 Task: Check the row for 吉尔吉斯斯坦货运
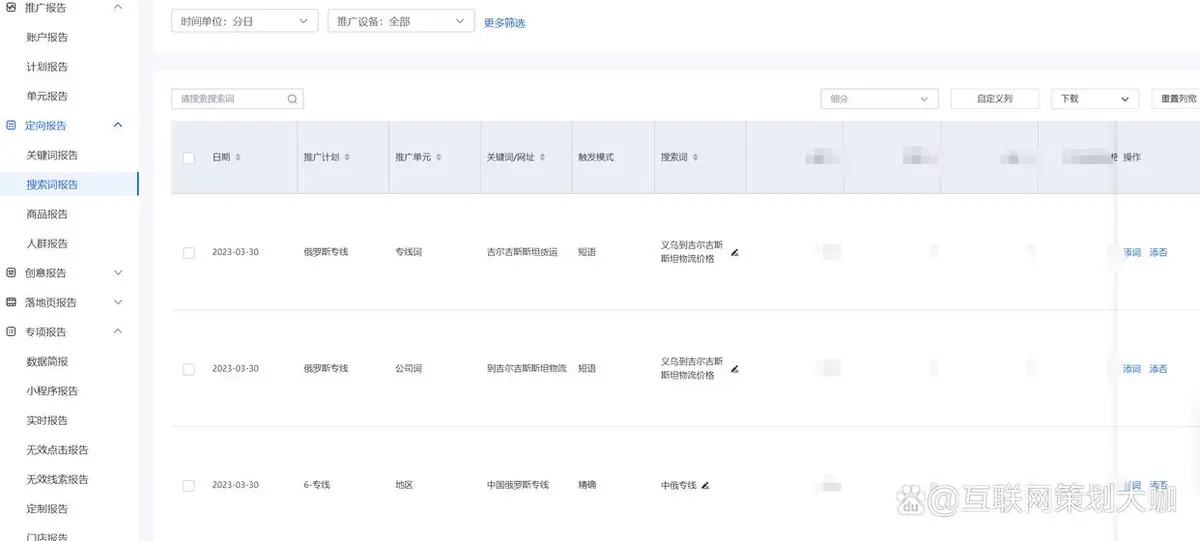tap(189, 253)
